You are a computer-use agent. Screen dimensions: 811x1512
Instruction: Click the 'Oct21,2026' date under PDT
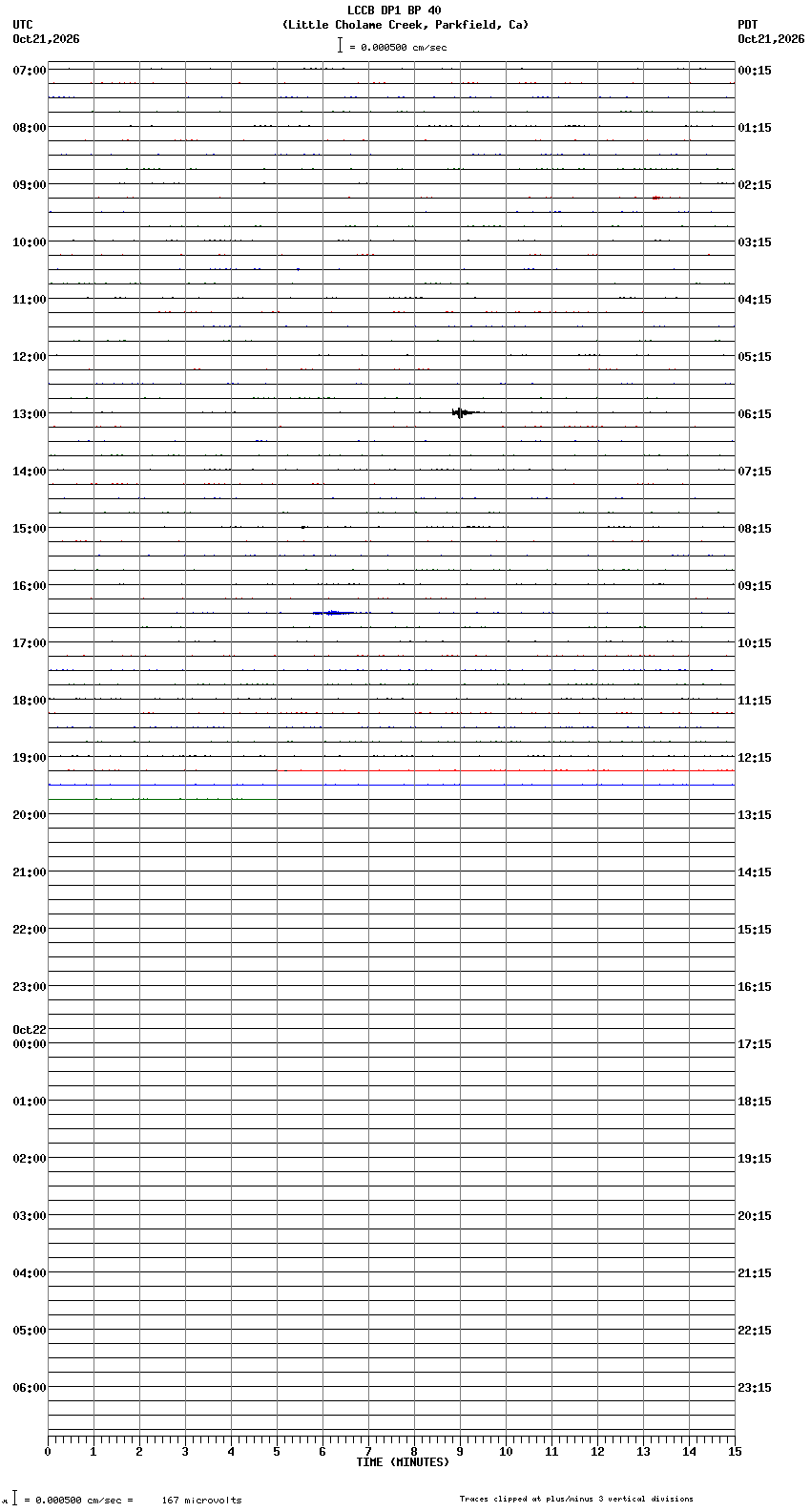tap(771, 39)
